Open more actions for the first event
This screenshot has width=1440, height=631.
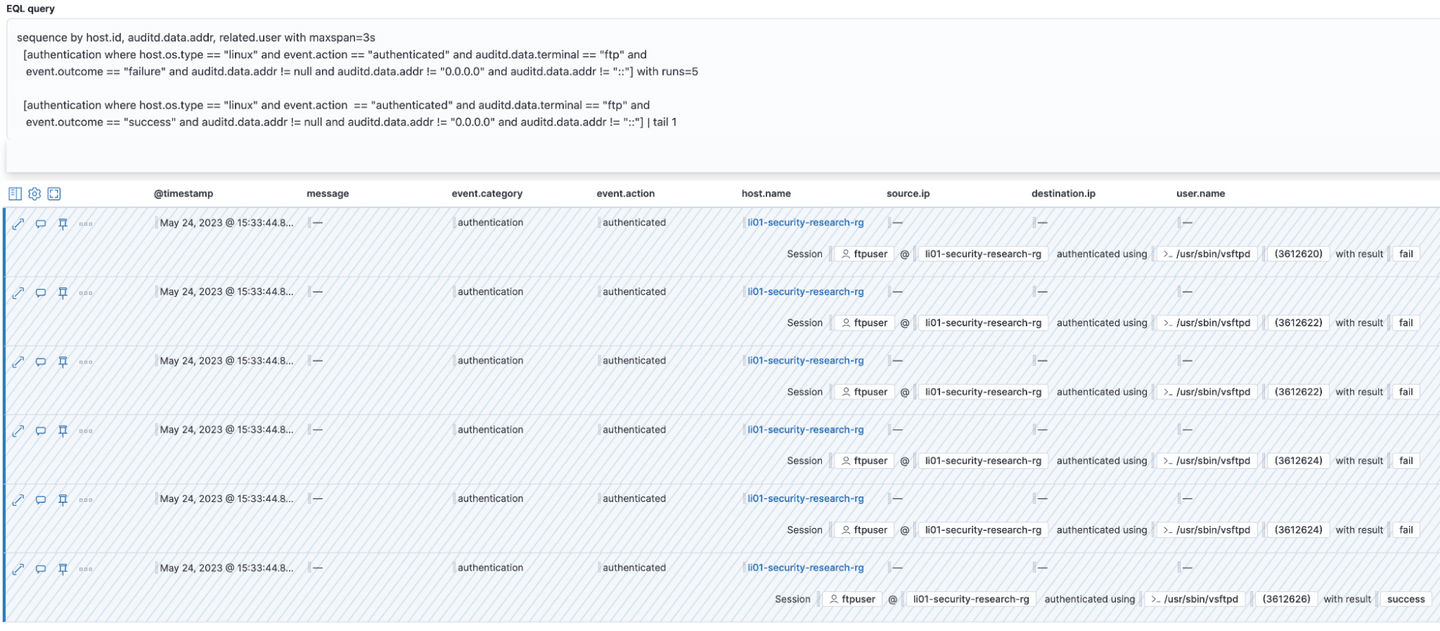[86, 224]
